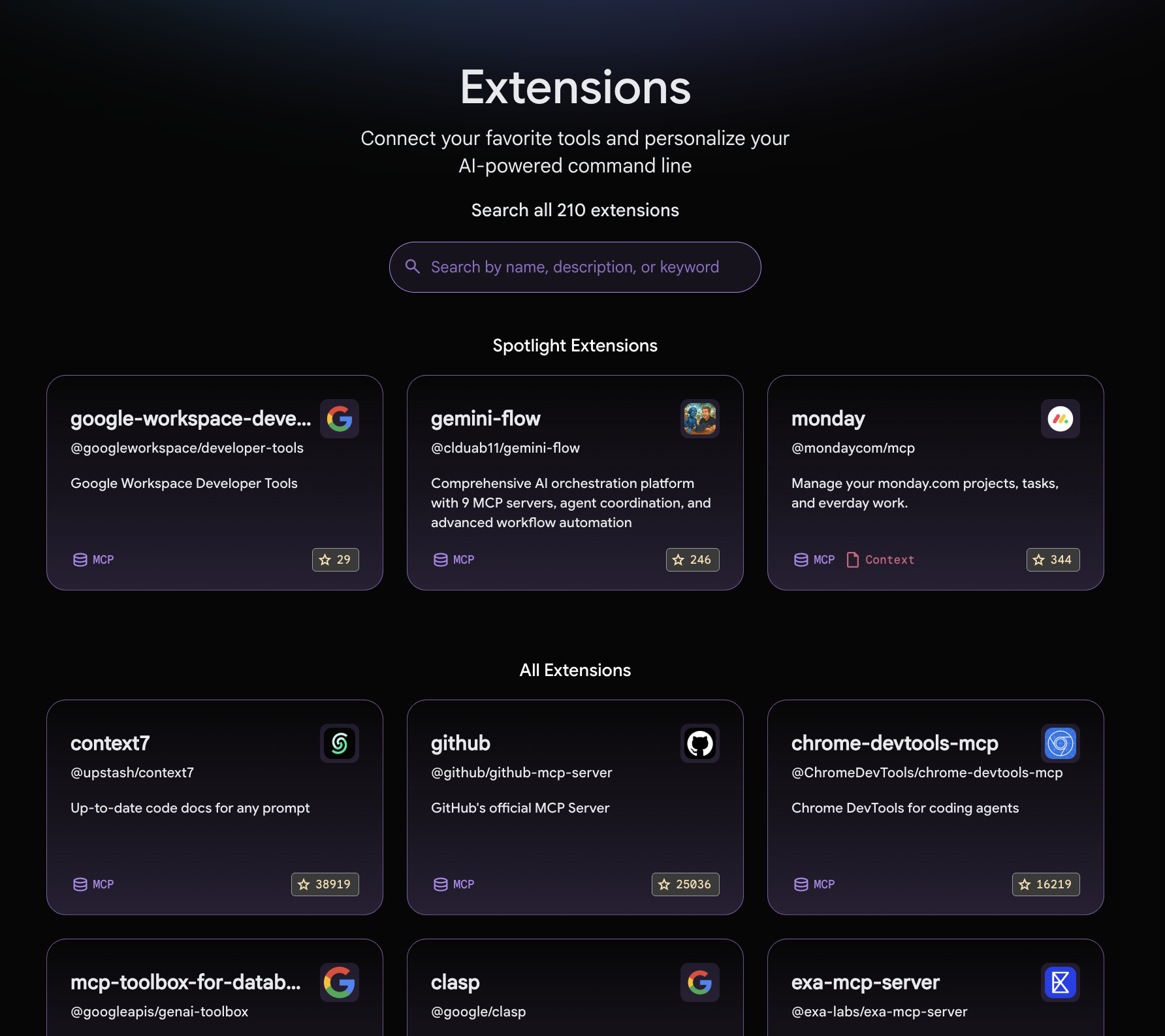Click the 38919 star badge on context7
The image size is (1165, 1036).
pyautogui.click(x=325, y=884)
